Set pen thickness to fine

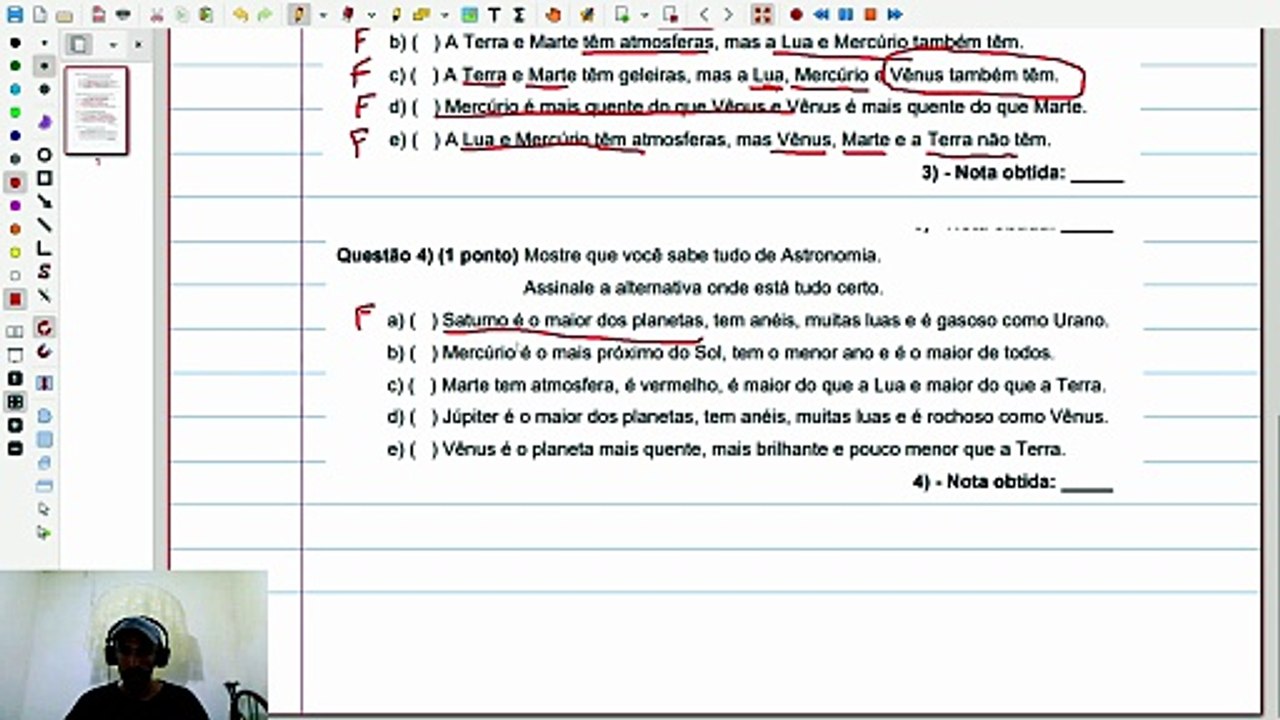[x=45, y=43]
